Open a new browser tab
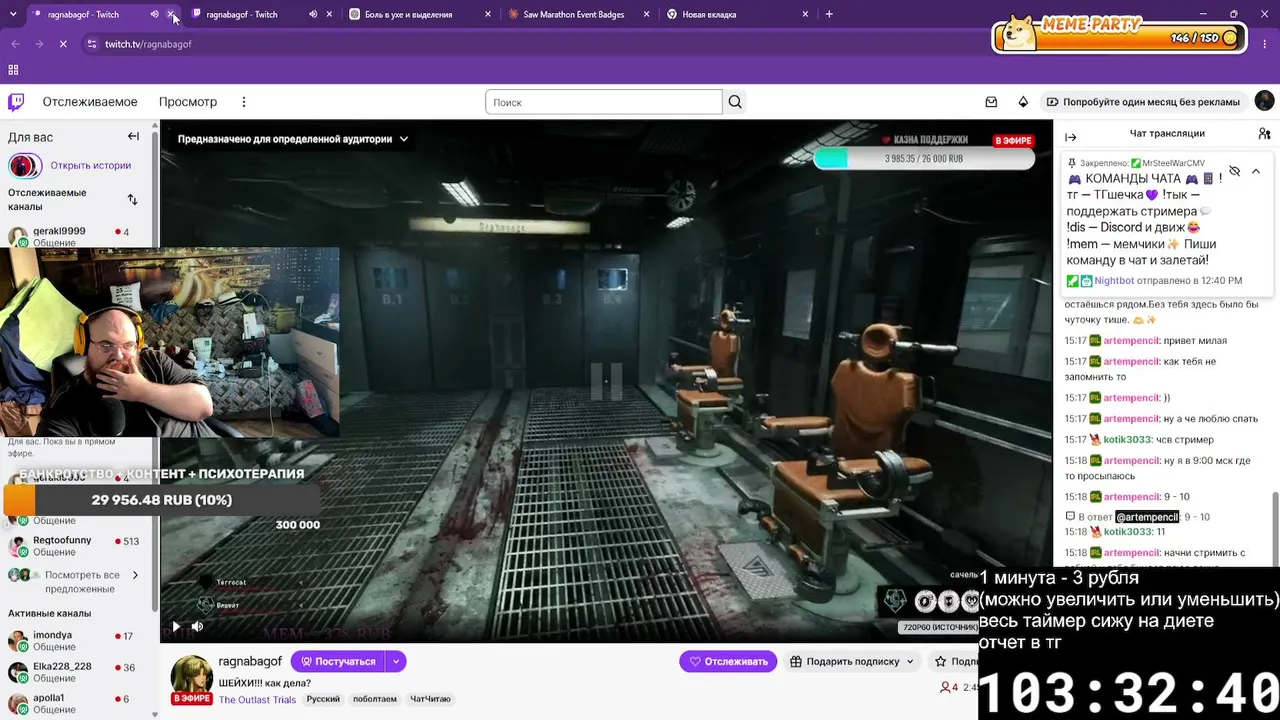 829,14
